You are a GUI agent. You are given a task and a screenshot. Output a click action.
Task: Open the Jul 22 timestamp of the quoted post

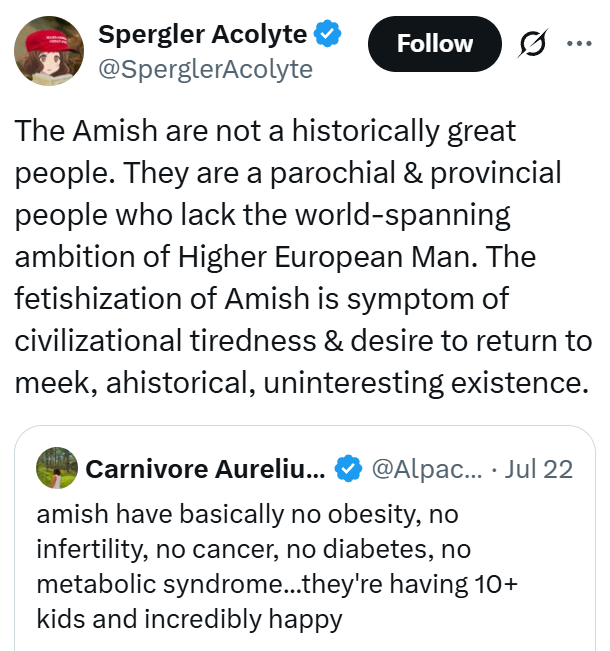tap(539, 469)
